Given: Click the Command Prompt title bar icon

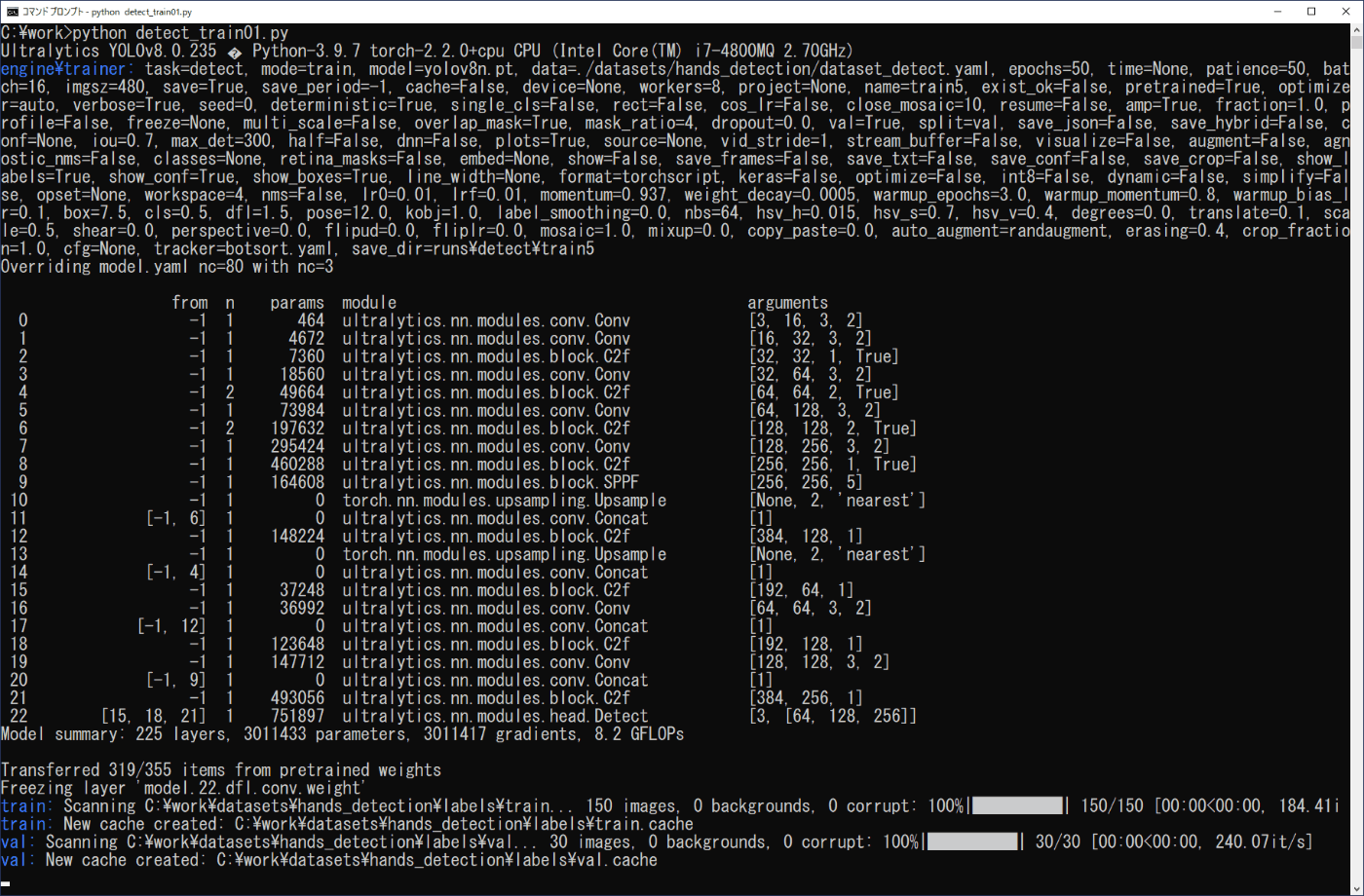Looking at the screenshot, I should point(12,11).
